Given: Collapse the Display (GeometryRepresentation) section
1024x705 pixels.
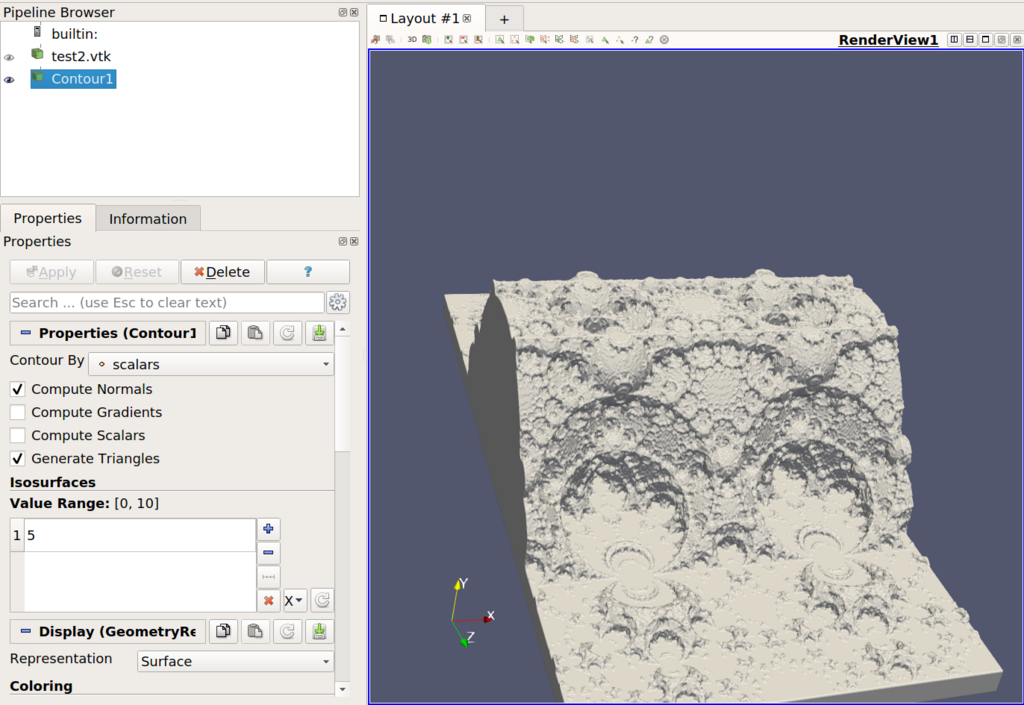Looking at the screenshot, I should (25, 631).
